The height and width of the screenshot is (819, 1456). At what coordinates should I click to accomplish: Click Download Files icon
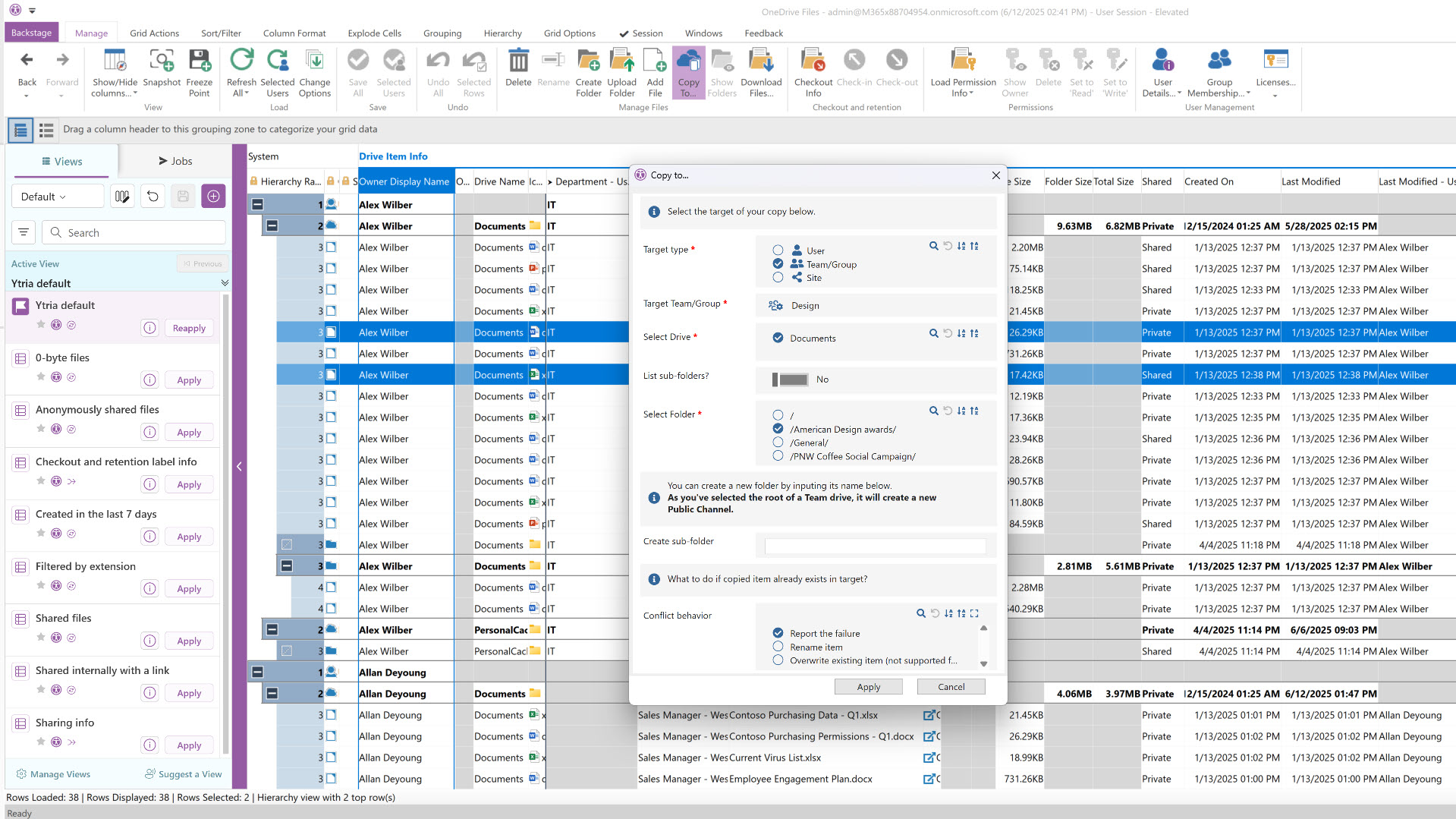(x=761, y=61)
